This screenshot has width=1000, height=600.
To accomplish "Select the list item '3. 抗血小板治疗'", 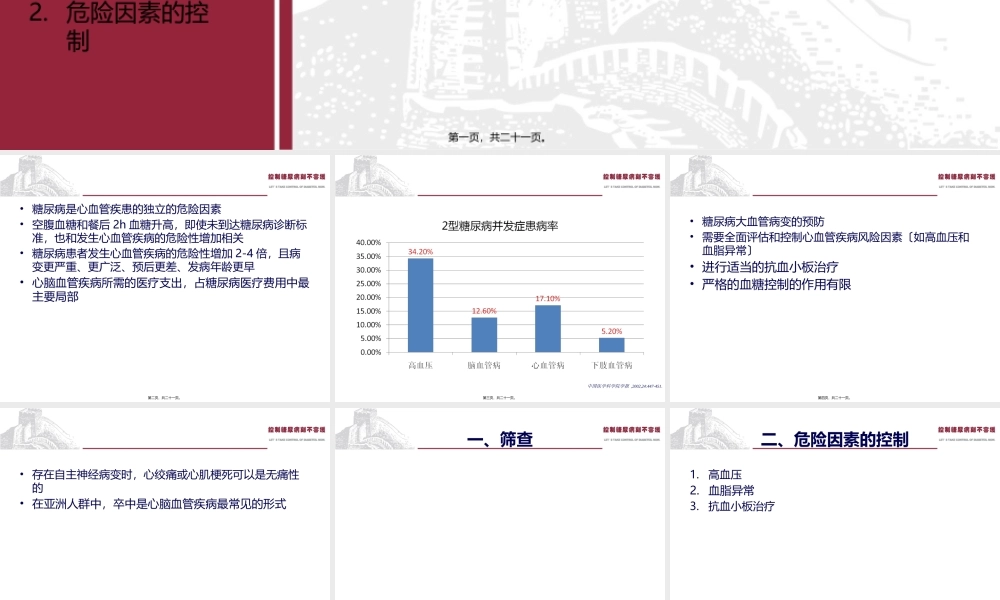I will pyautogui.click(x=732, y=506).
